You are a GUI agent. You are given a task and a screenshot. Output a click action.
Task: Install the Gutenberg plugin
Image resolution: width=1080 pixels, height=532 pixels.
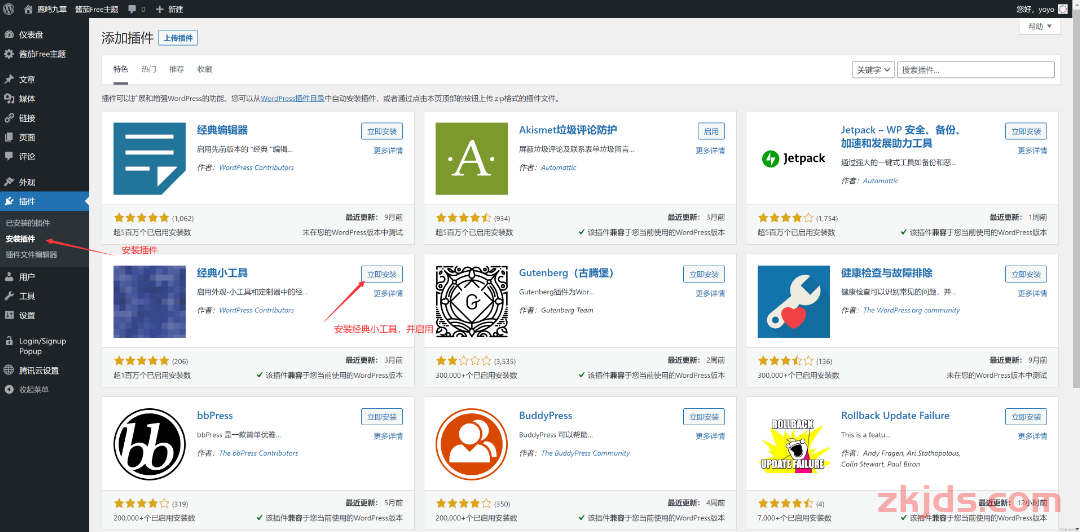click(704, 274)
